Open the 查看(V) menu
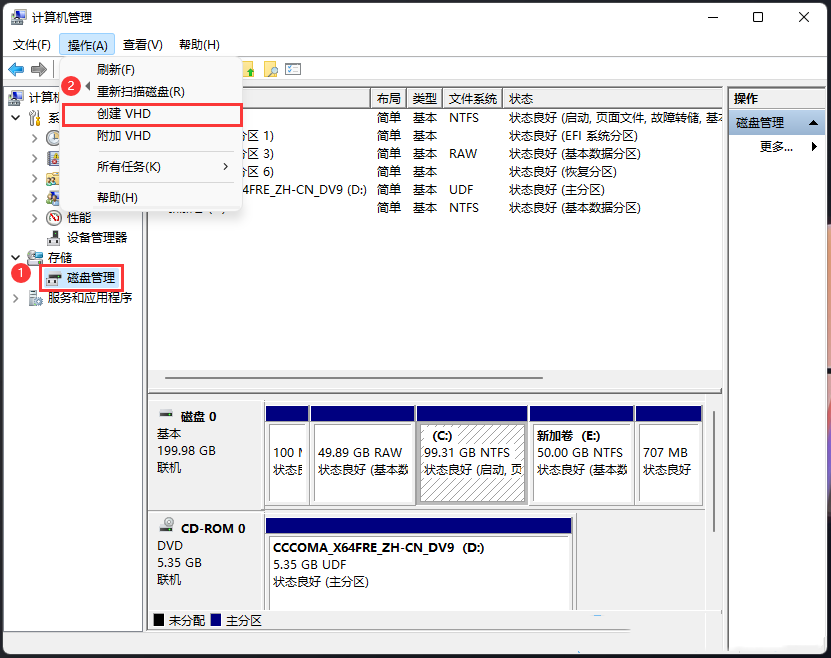This screenshot has height=658, width=831. (x=141, y=44)
